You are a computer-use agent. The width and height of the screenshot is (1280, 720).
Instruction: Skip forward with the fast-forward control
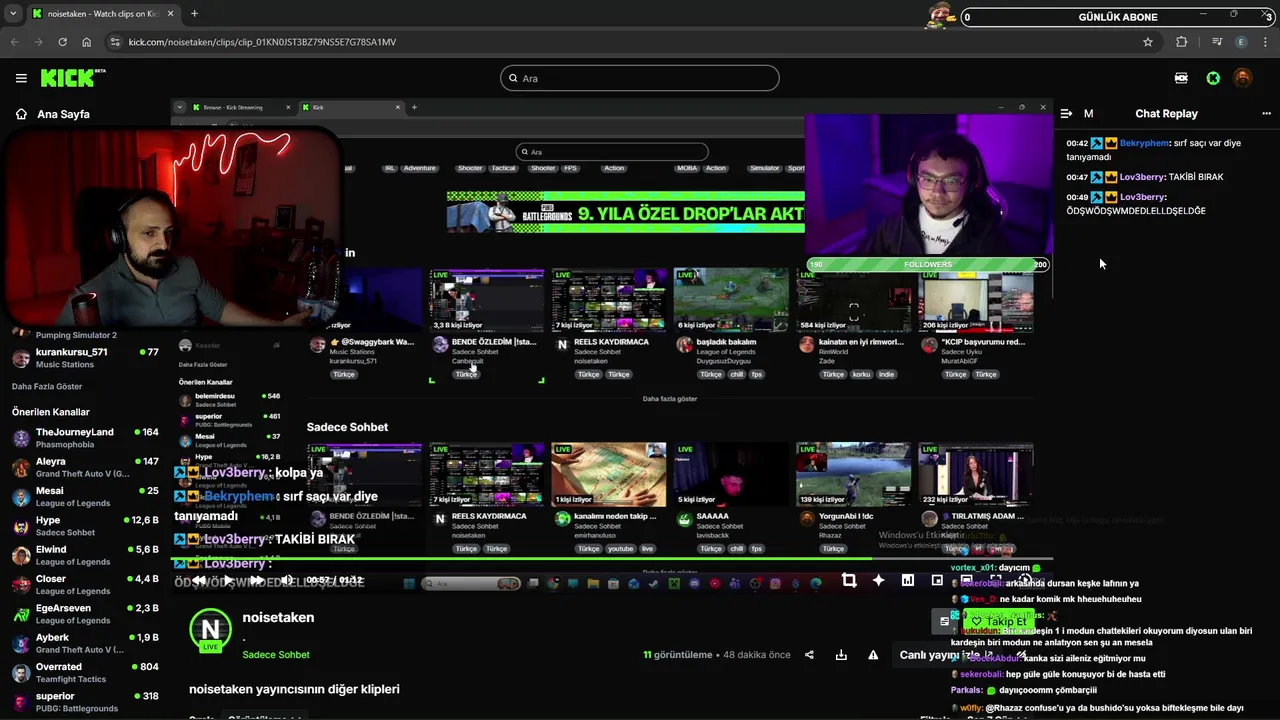[x=257, y=580]
